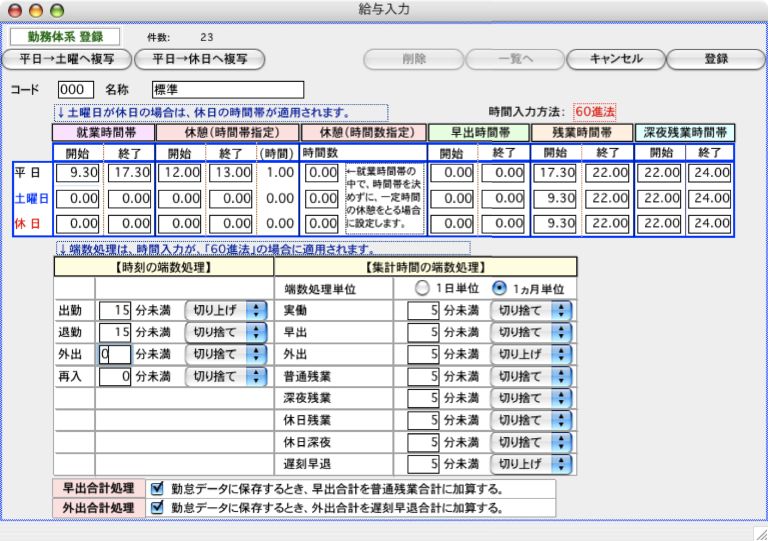The height and width of the screenshot is (541, 768).
Task: Toggle the 早出合計処理 checkbox
Action: (x=158, y=489)
